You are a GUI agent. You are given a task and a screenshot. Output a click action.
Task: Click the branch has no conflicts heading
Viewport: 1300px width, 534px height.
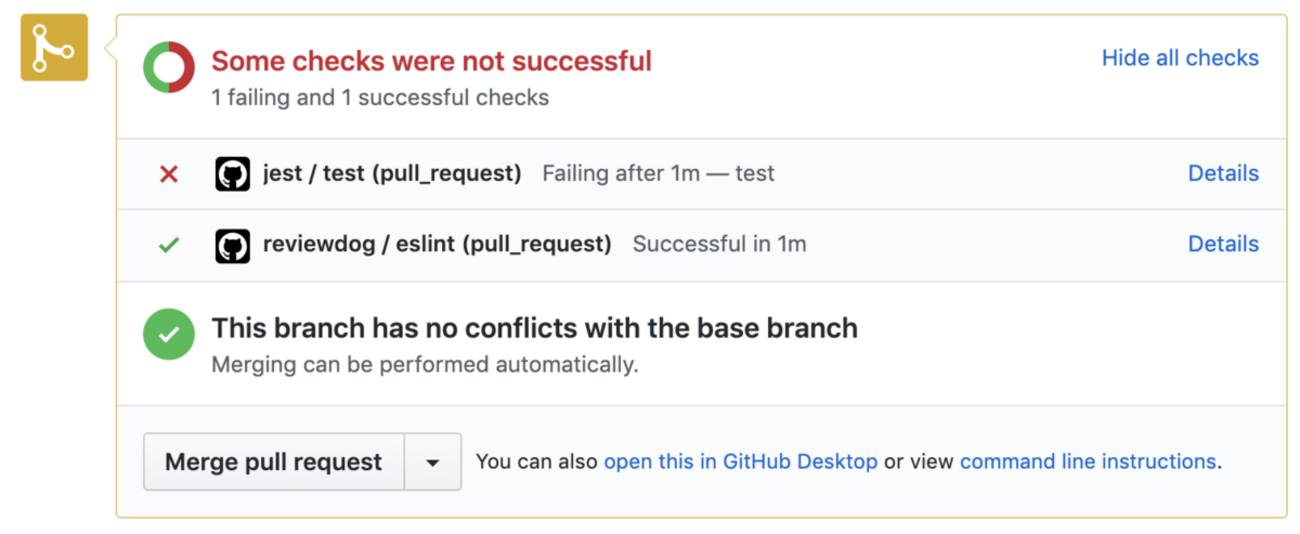(x=534, y=328)
